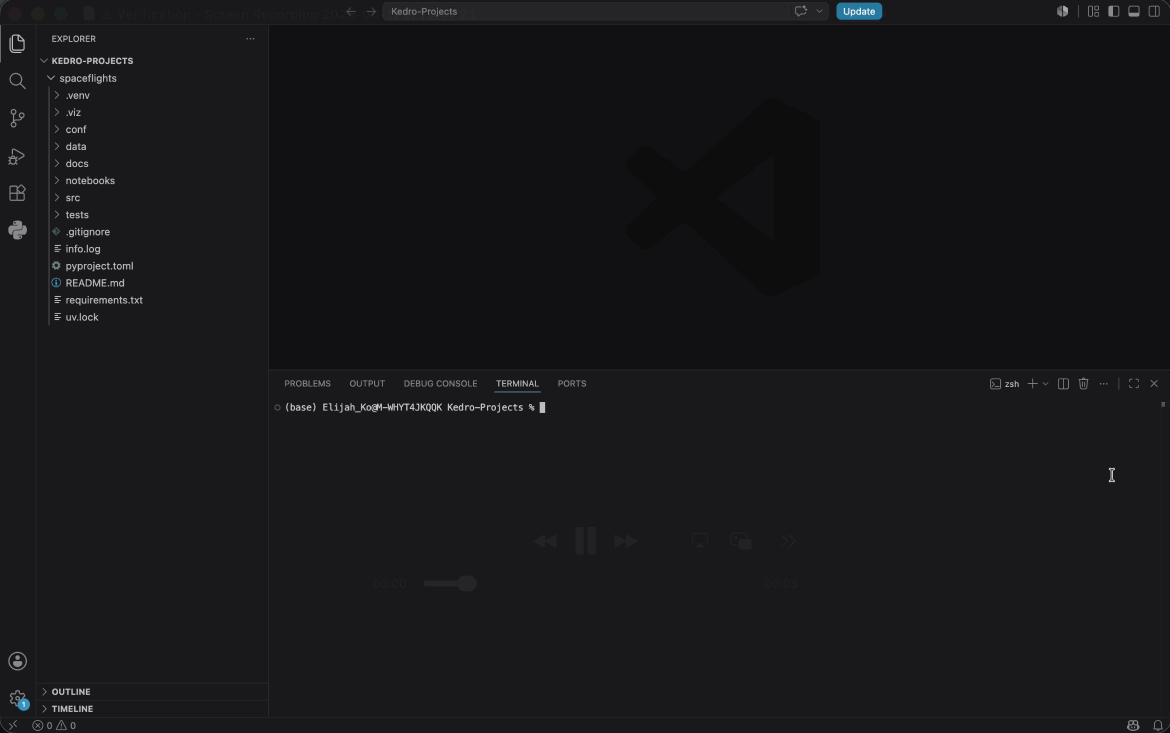Open the Accounts menu icon
Viewport: 1170px width, 733px height.
(x=17, y=661)
